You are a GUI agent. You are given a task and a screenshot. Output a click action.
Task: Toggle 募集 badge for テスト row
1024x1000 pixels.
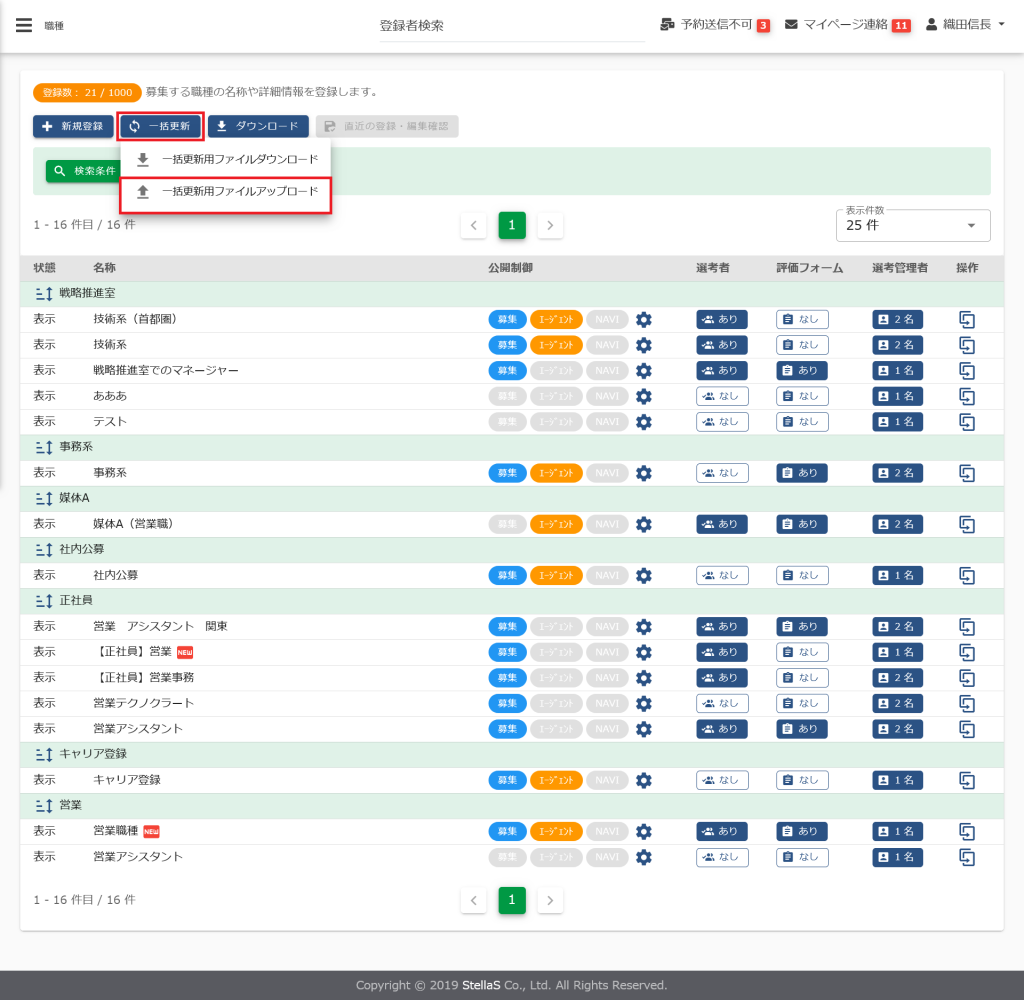(x=507, y=422)
